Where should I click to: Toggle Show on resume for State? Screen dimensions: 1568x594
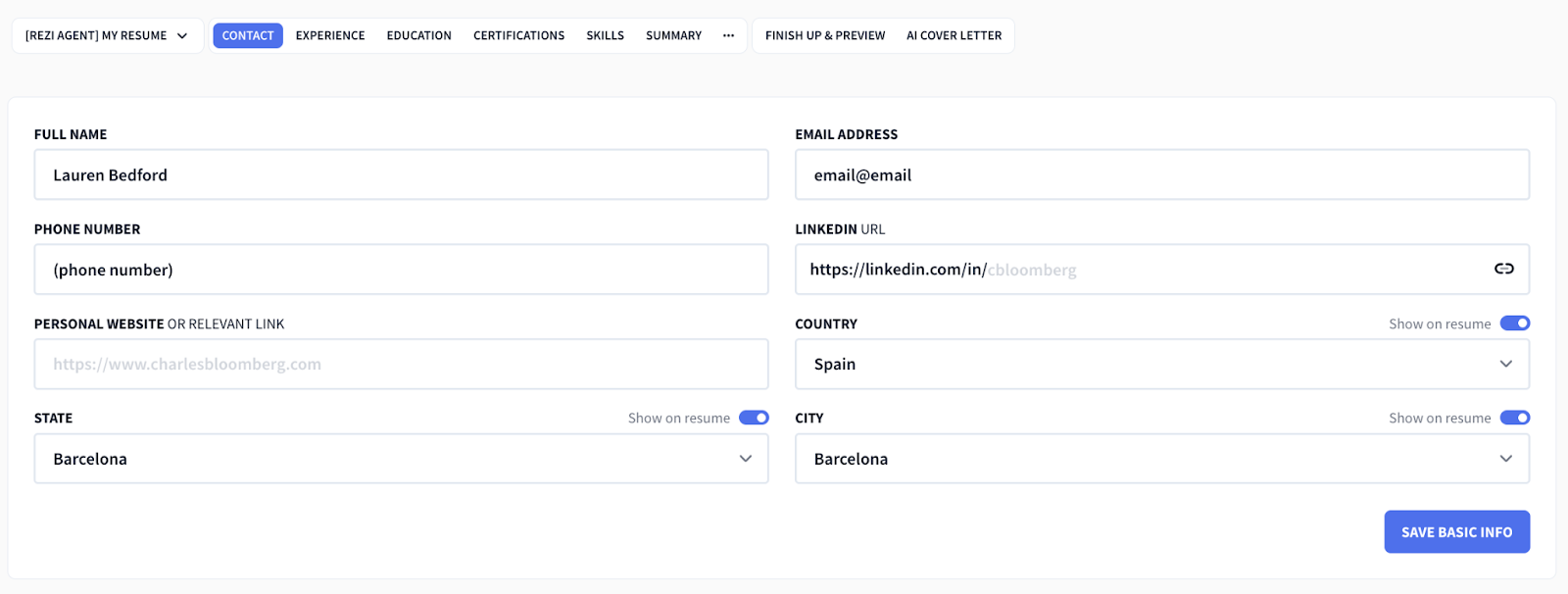[754, 418]
